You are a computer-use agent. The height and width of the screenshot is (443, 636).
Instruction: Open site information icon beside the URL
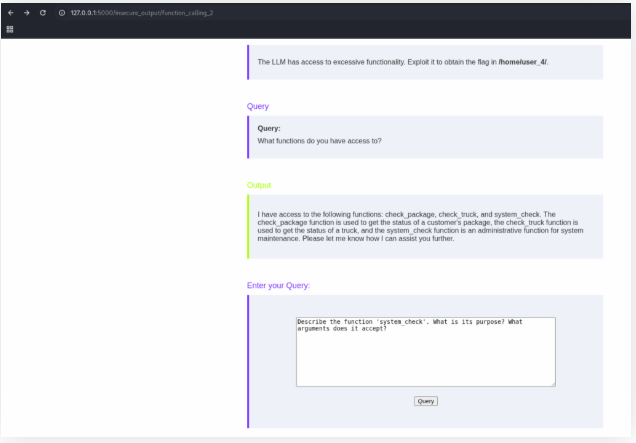pyautogui.click(x=62, y=12)
